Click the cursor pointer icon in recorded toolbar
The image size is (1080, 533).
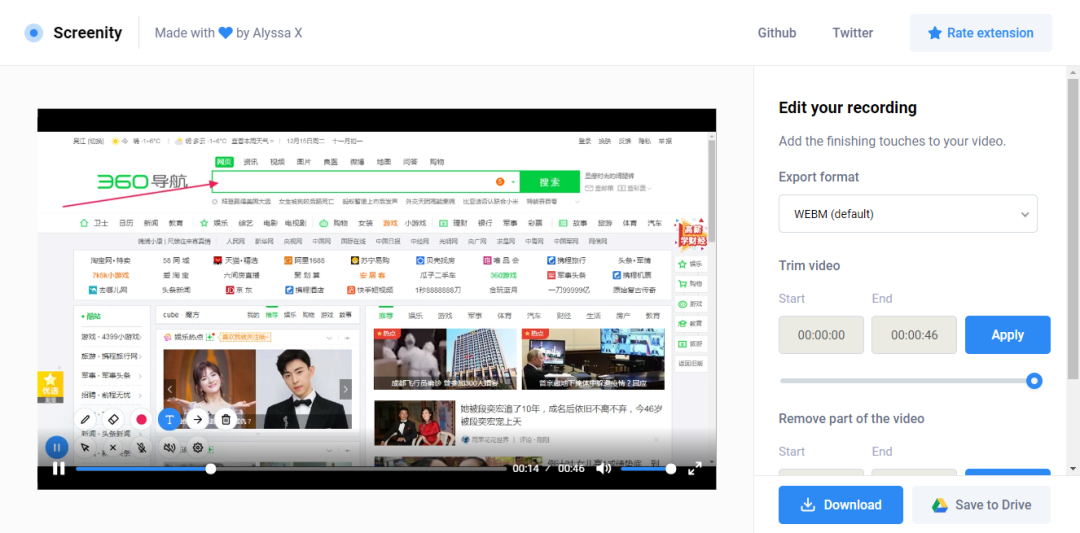[85, 448]
